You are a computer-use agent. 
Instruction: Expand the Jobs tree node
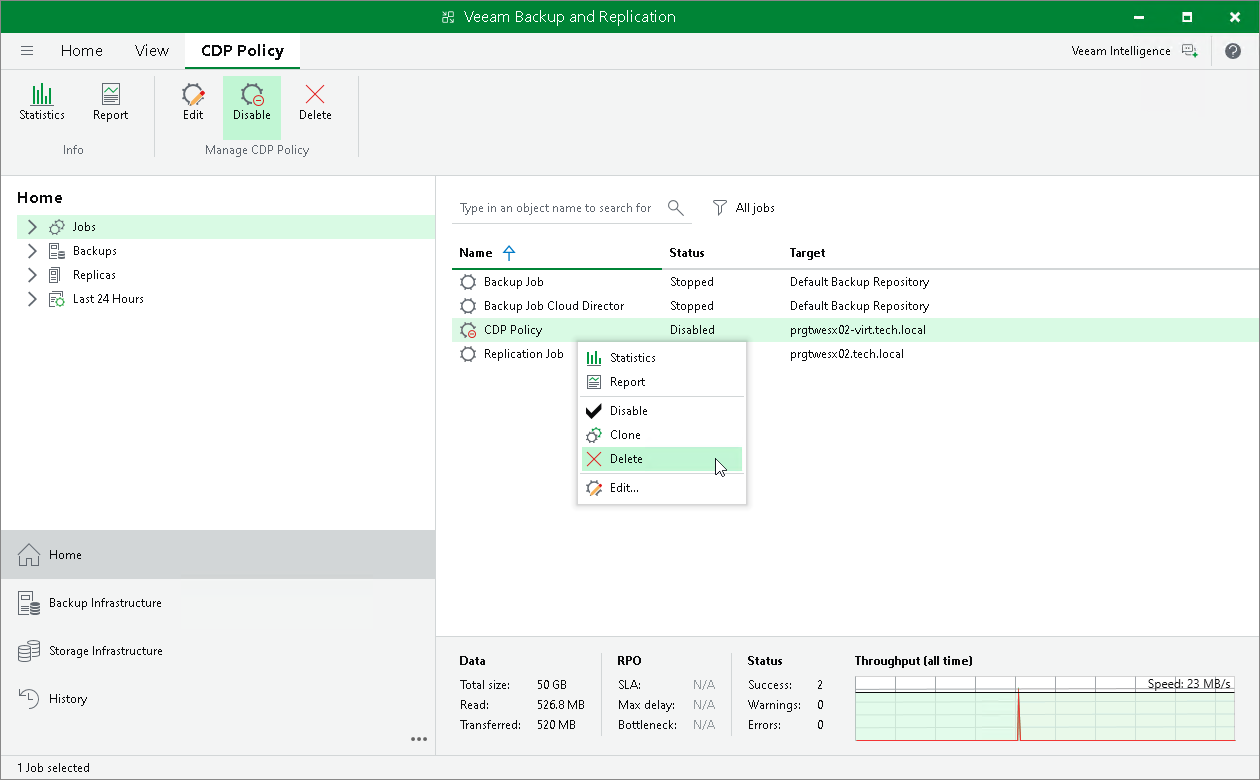point(32,227)
